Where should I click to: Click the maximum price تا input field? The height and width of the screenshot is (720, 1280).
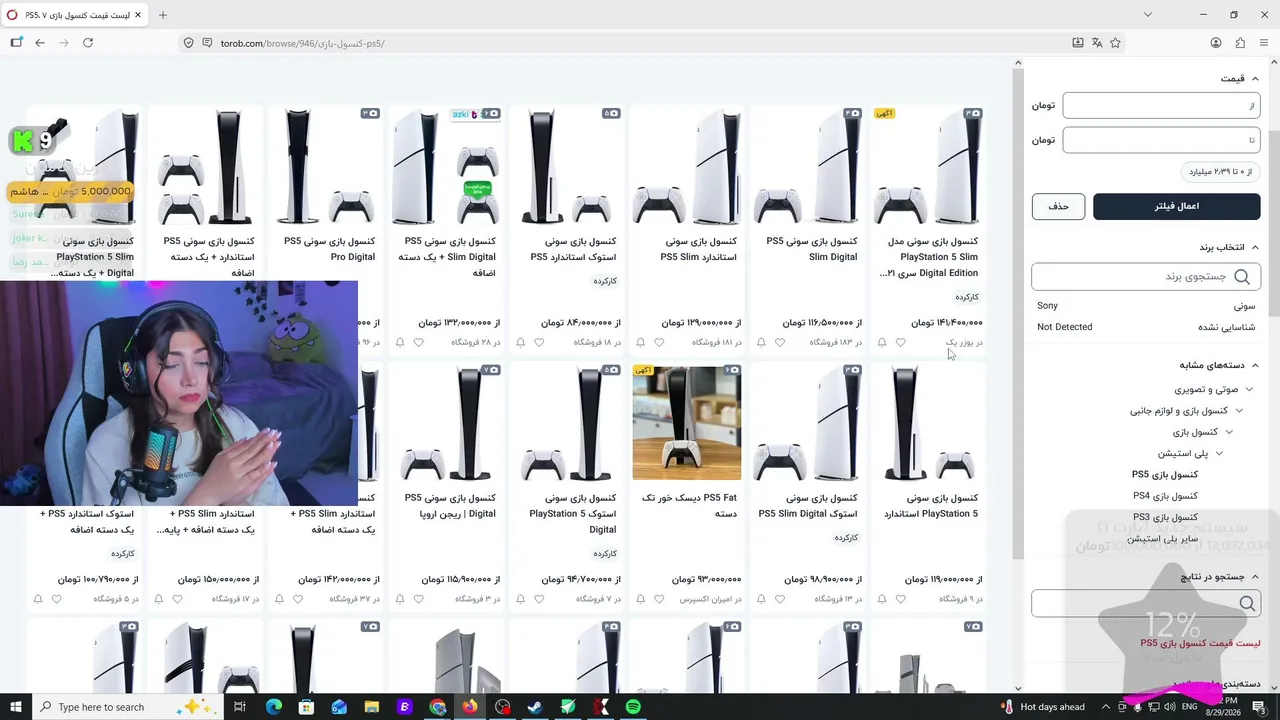coord(1161,140)
